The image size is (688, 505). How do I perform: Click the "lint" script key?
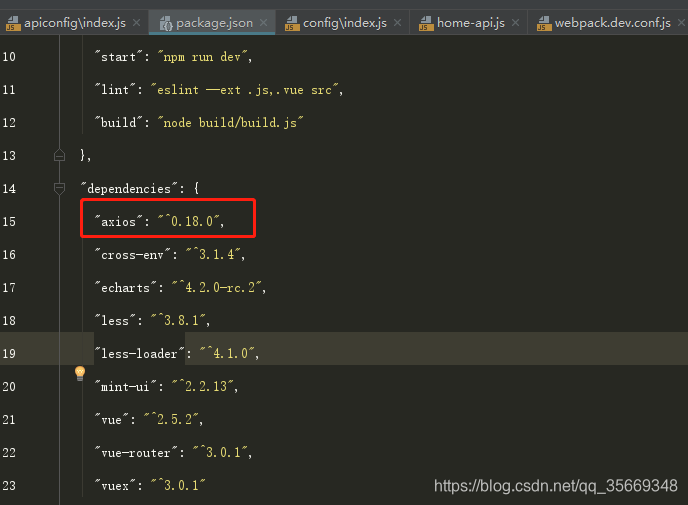click(x=115, y=90)
